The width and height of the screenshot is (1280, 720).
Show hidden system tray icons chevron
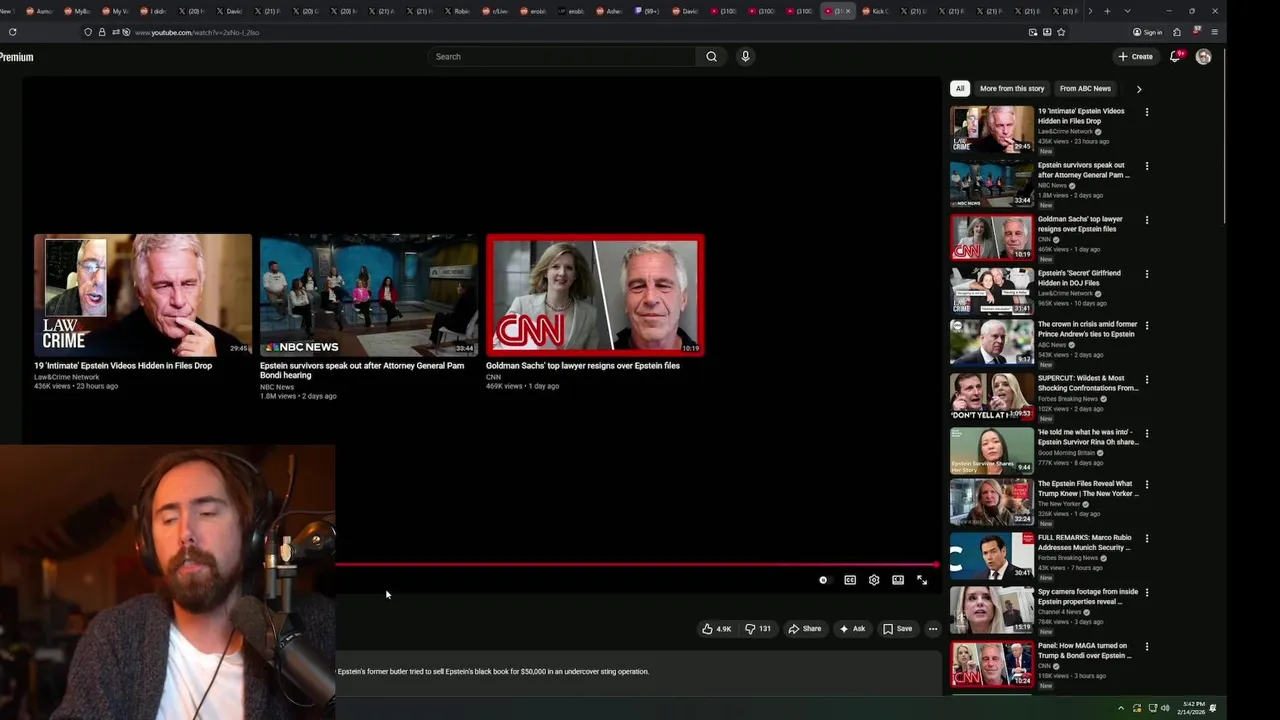click(x=1120, y=708)
